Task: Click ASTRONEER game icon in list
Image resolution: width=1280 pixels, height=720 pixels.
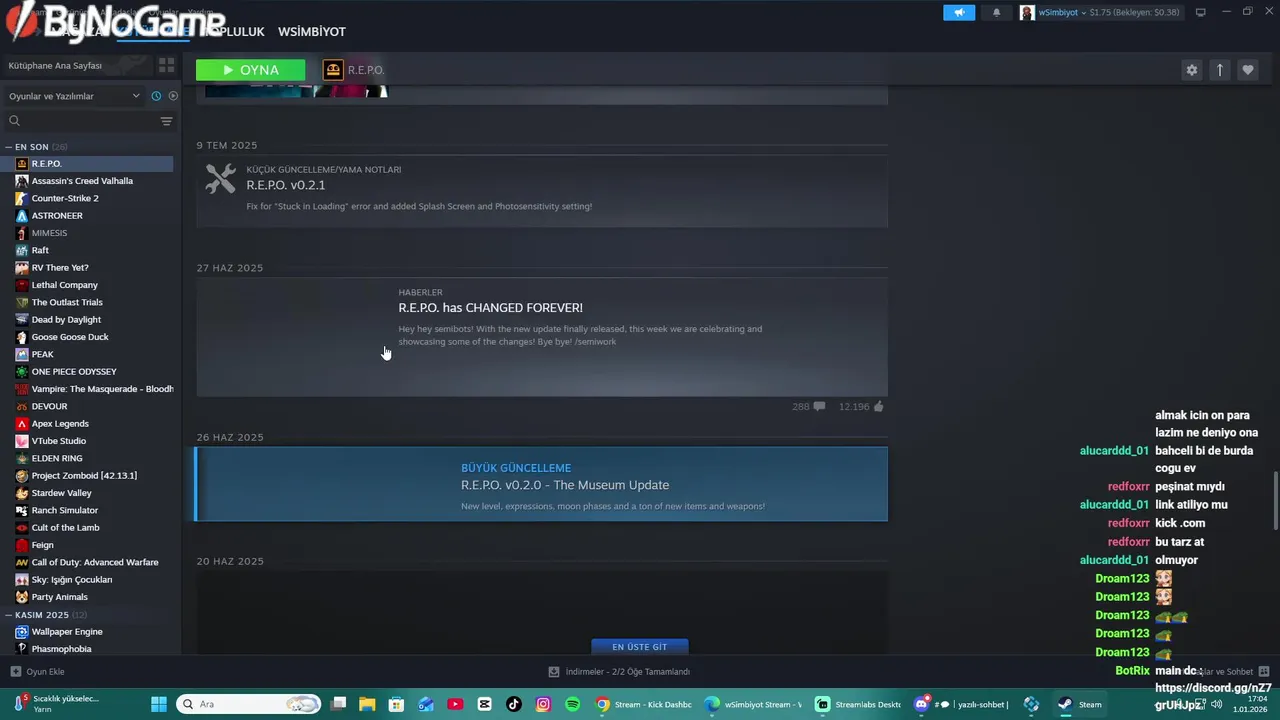Action: click(x=22, y=216)
